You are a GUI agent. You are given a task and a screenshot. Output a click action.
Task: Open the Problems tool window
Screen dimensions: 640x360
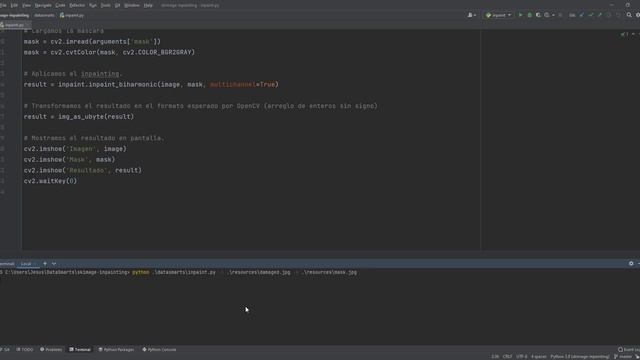[x=51, y=350]
